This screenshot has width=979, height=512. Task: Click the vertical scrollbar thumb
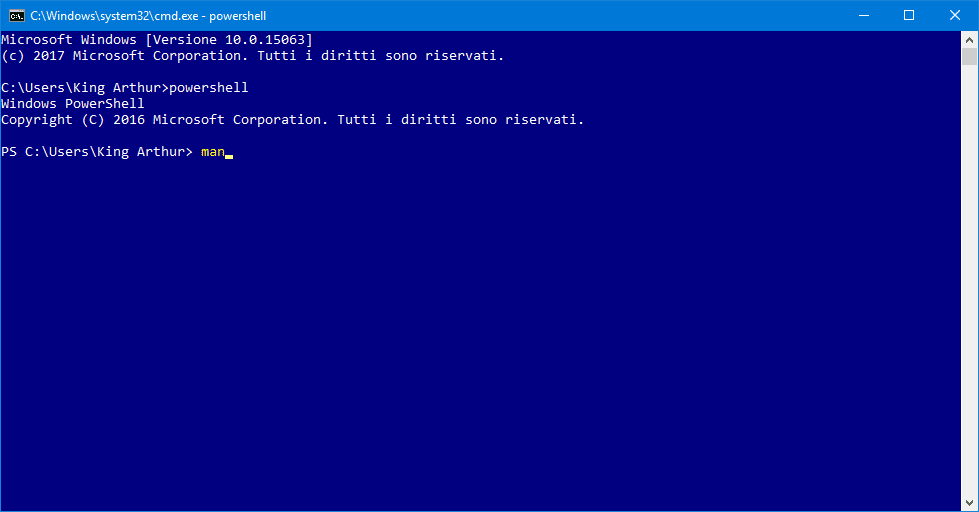[x=970, y=57]
